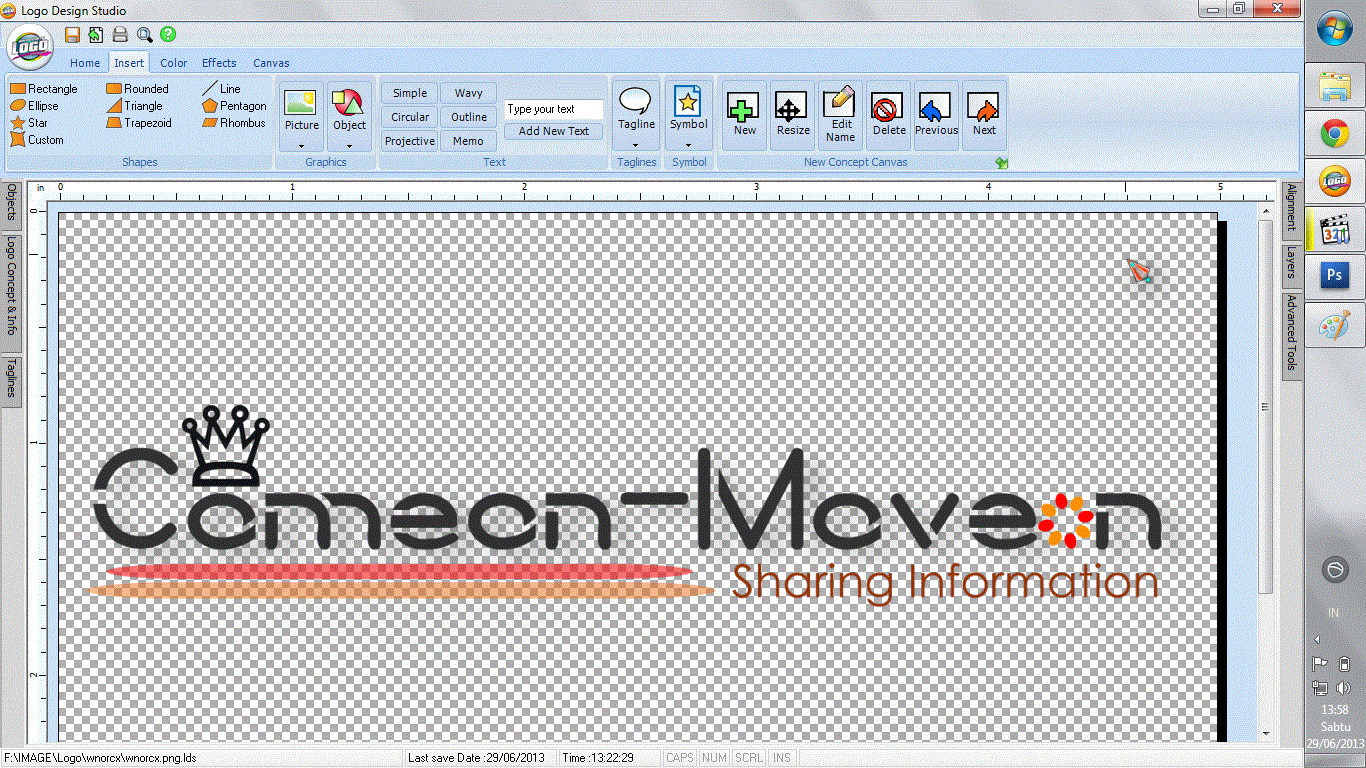
Task: Insert a Pentagon shape
Action: tap(234, 106)
